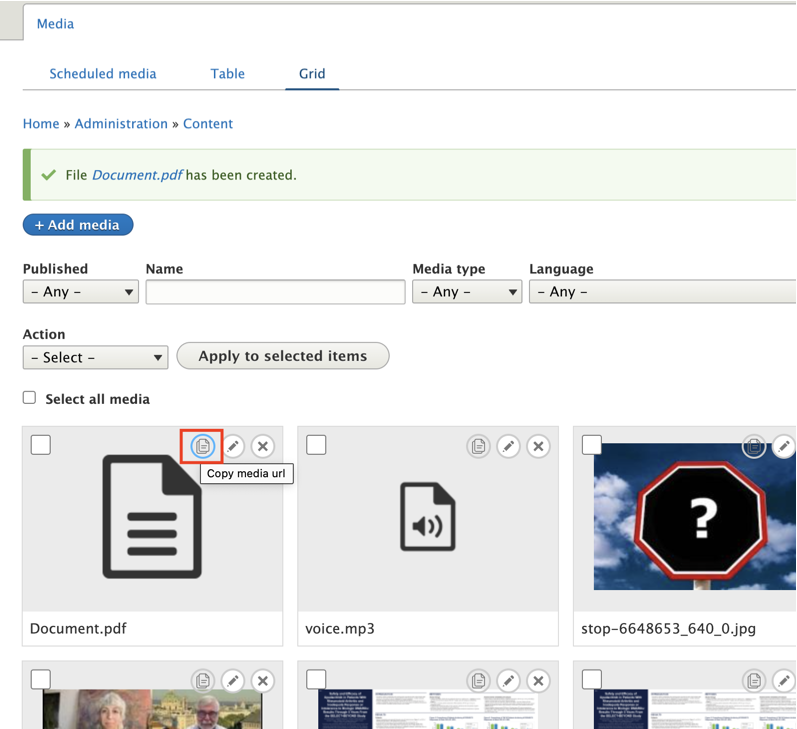797x729 pixels.
Task: Delete the voice.mp3 media item
Action: (x=538, y=446)
